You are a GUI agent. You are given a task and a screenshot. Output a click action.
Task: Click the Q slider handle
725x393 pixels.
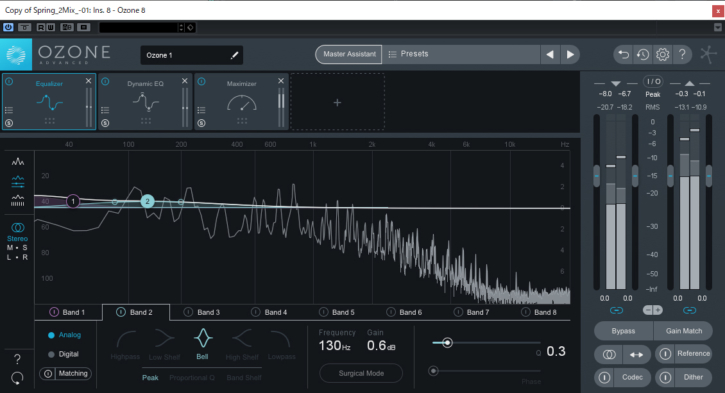point(447,343)
